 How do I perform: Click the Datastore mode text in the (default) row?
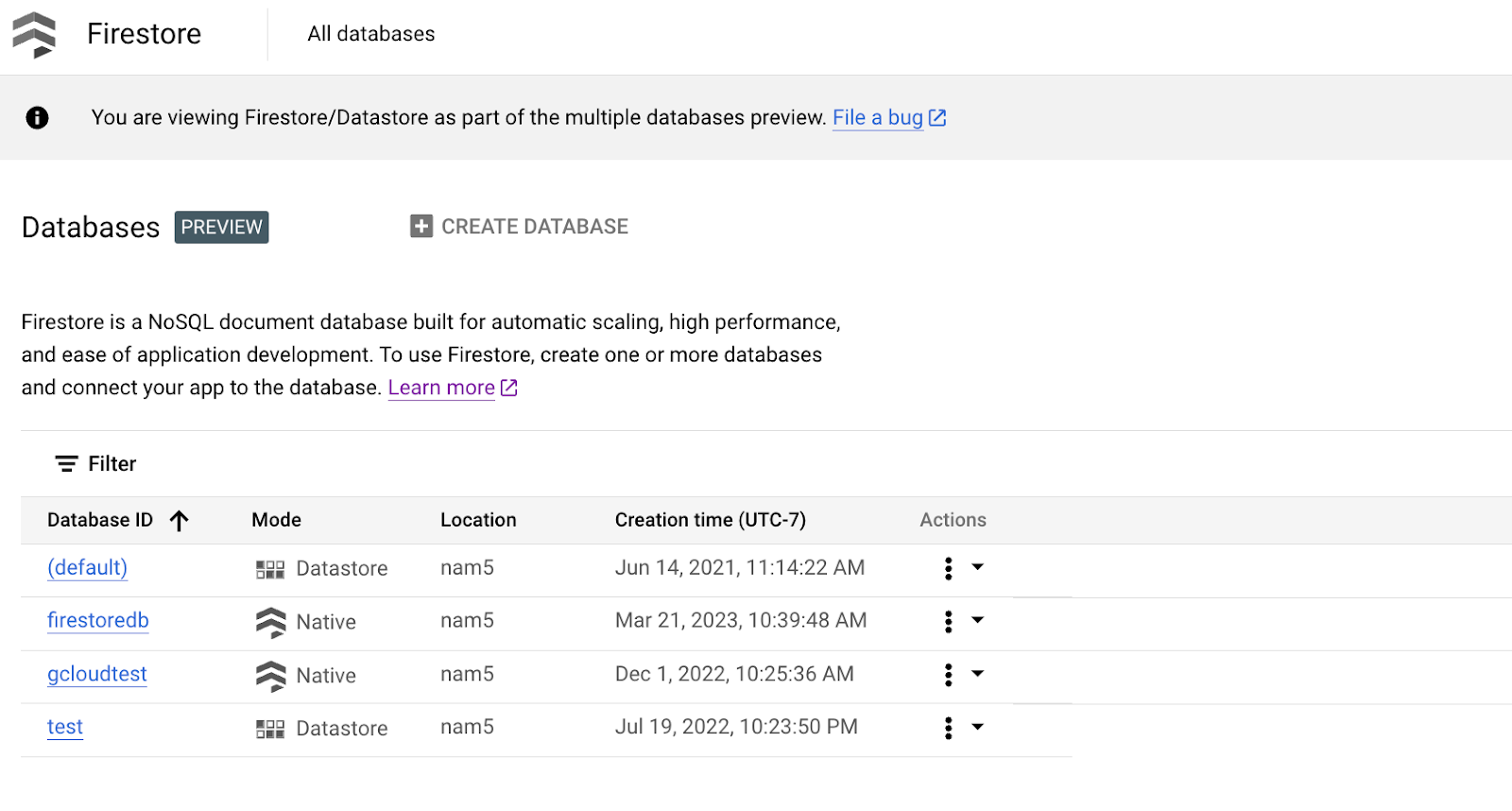click(342, 569)
